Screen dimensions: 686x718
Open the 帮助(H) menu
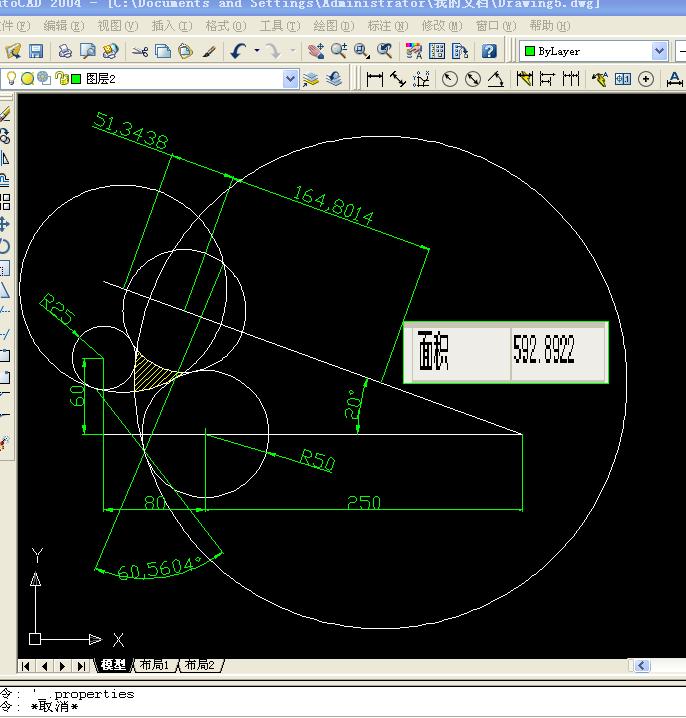coord(550,26)
